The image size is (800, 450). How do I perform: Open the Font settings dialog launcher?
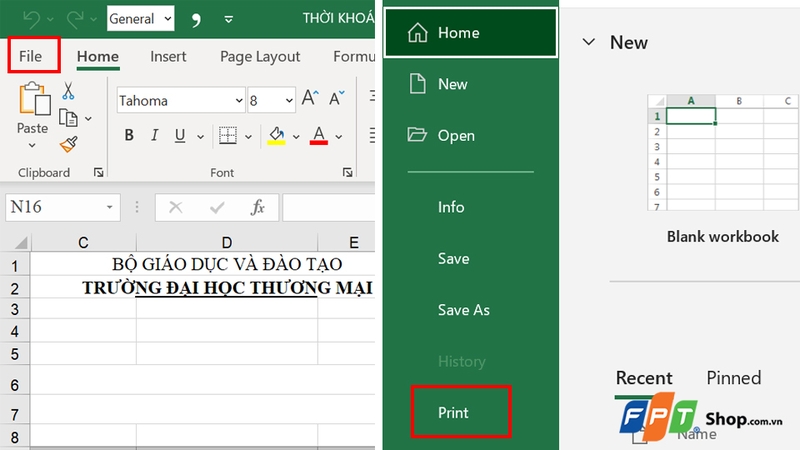click(347, 173)
